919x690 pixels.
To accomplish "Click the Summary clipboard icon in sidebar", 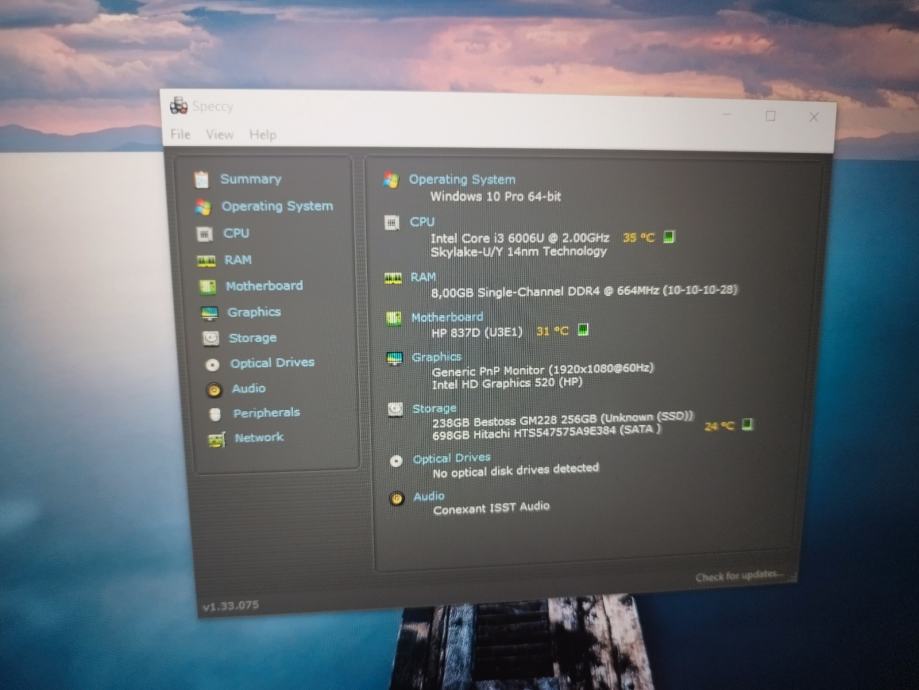I will (201, 180).
